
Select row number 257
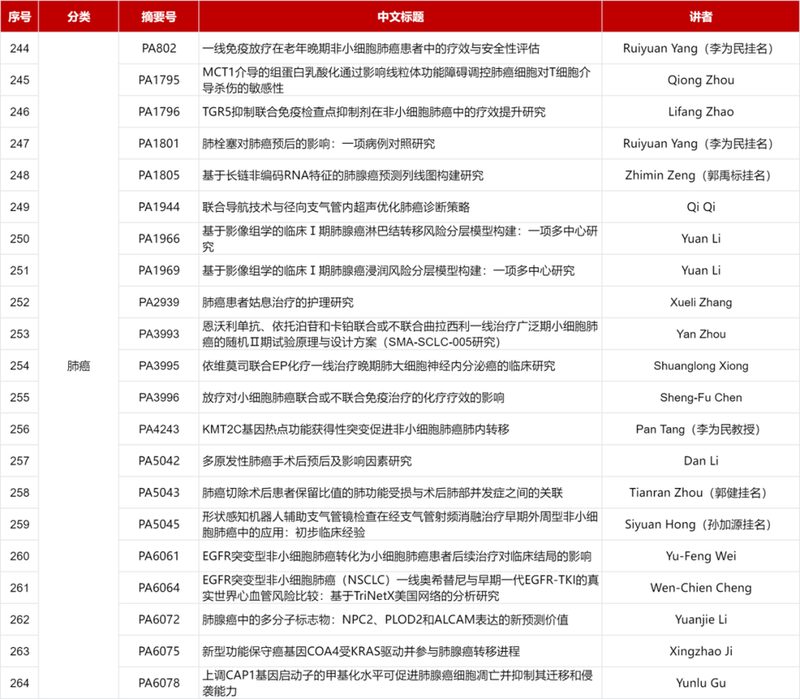pyautogui.click(x=19, y=461)
